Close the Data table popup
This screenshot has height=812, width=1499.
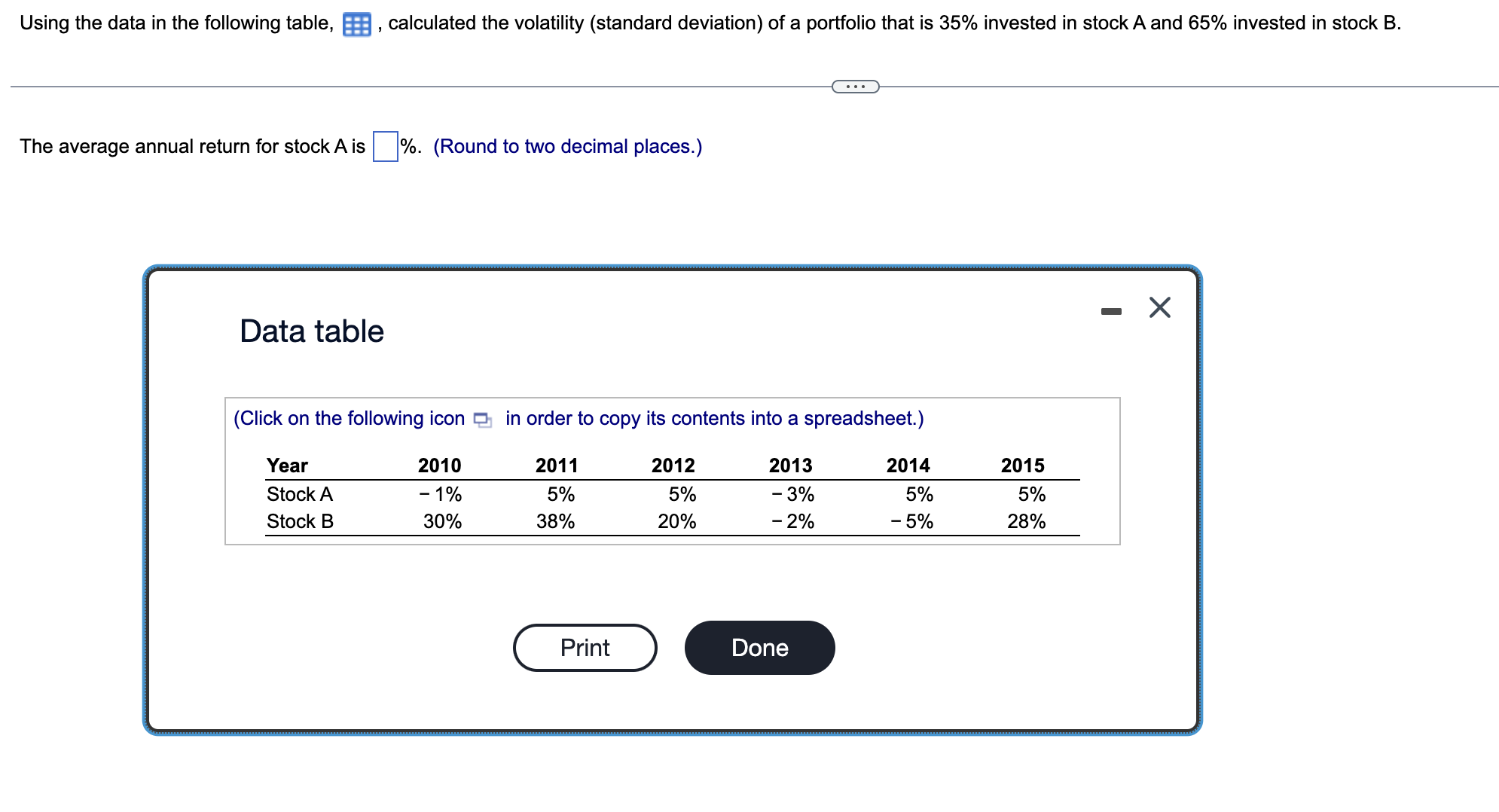[x=1159, y=307]
